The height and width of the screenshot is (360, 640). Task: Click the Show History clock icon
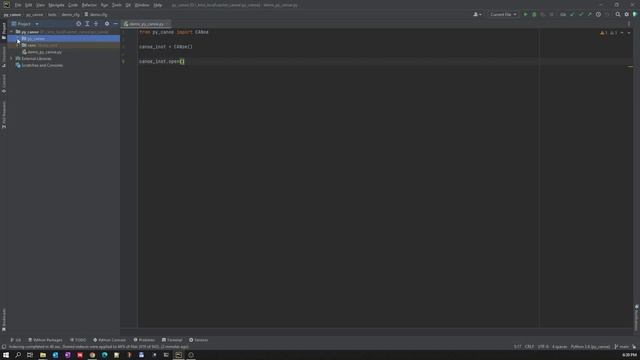(x=598, y=14)
